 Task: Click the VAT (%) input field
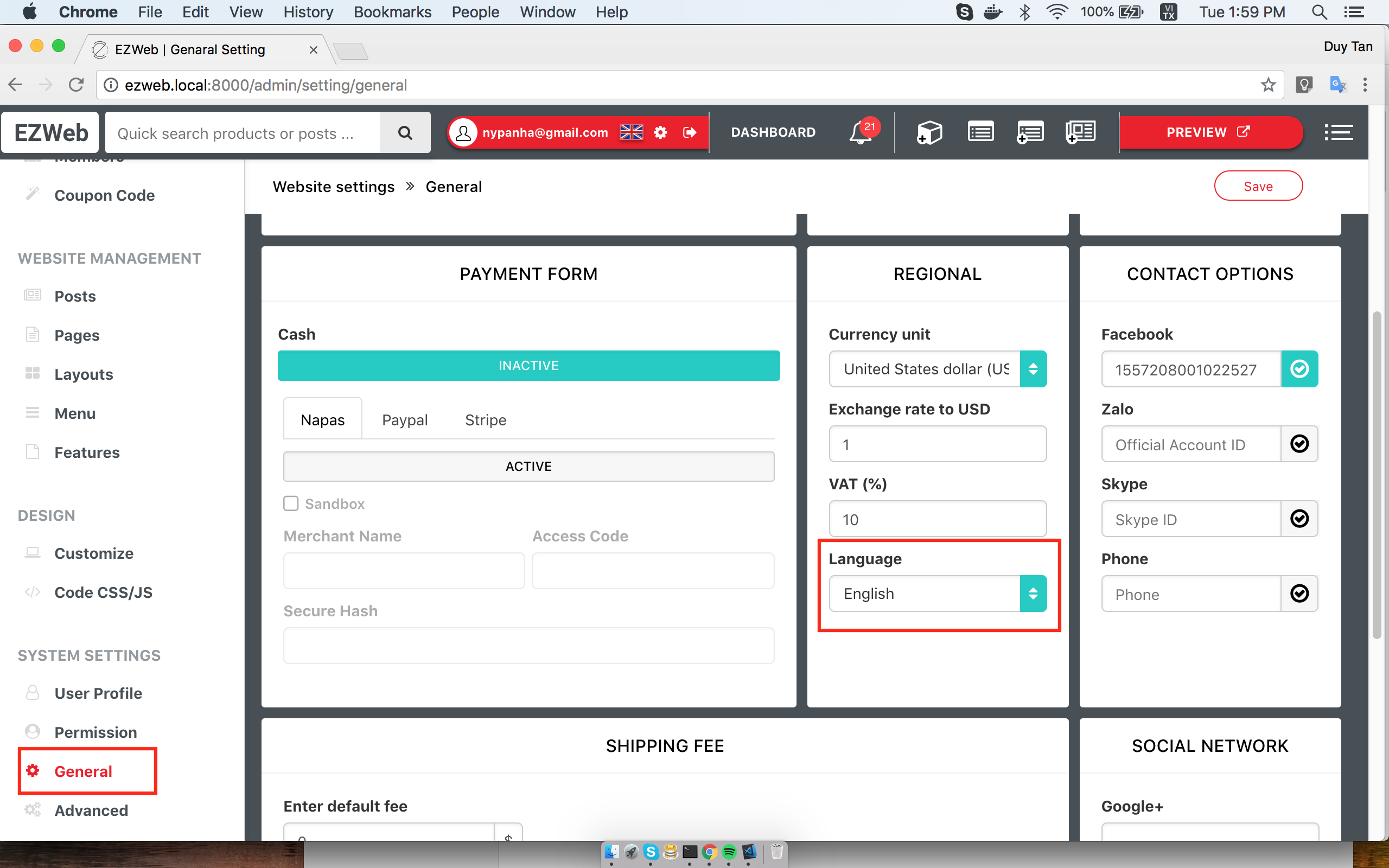pyautogui.click(x=937, y=519)
